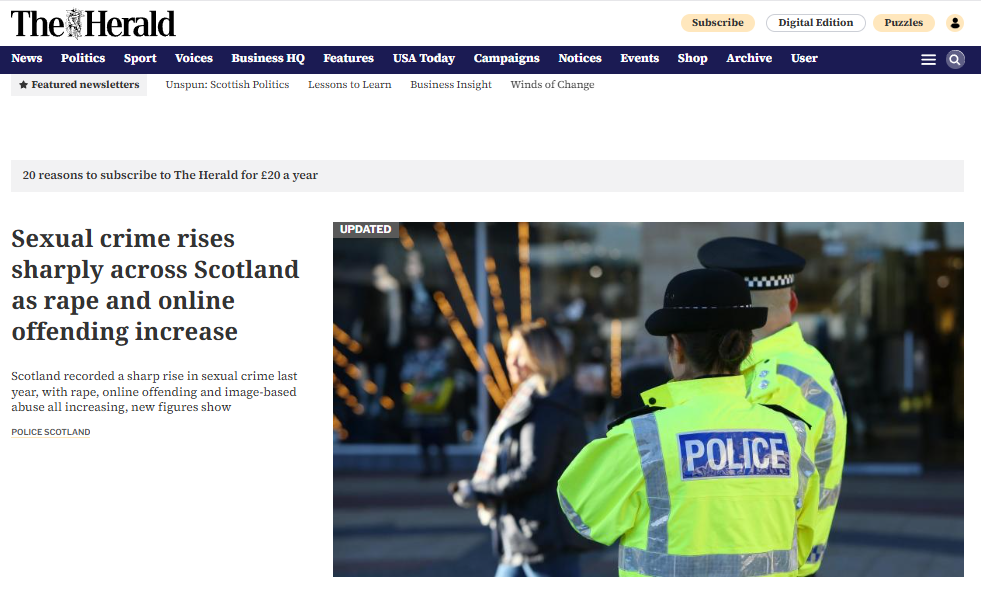Click the search magnifier icon
Screen dimensions: 981x601
[955, 60]
